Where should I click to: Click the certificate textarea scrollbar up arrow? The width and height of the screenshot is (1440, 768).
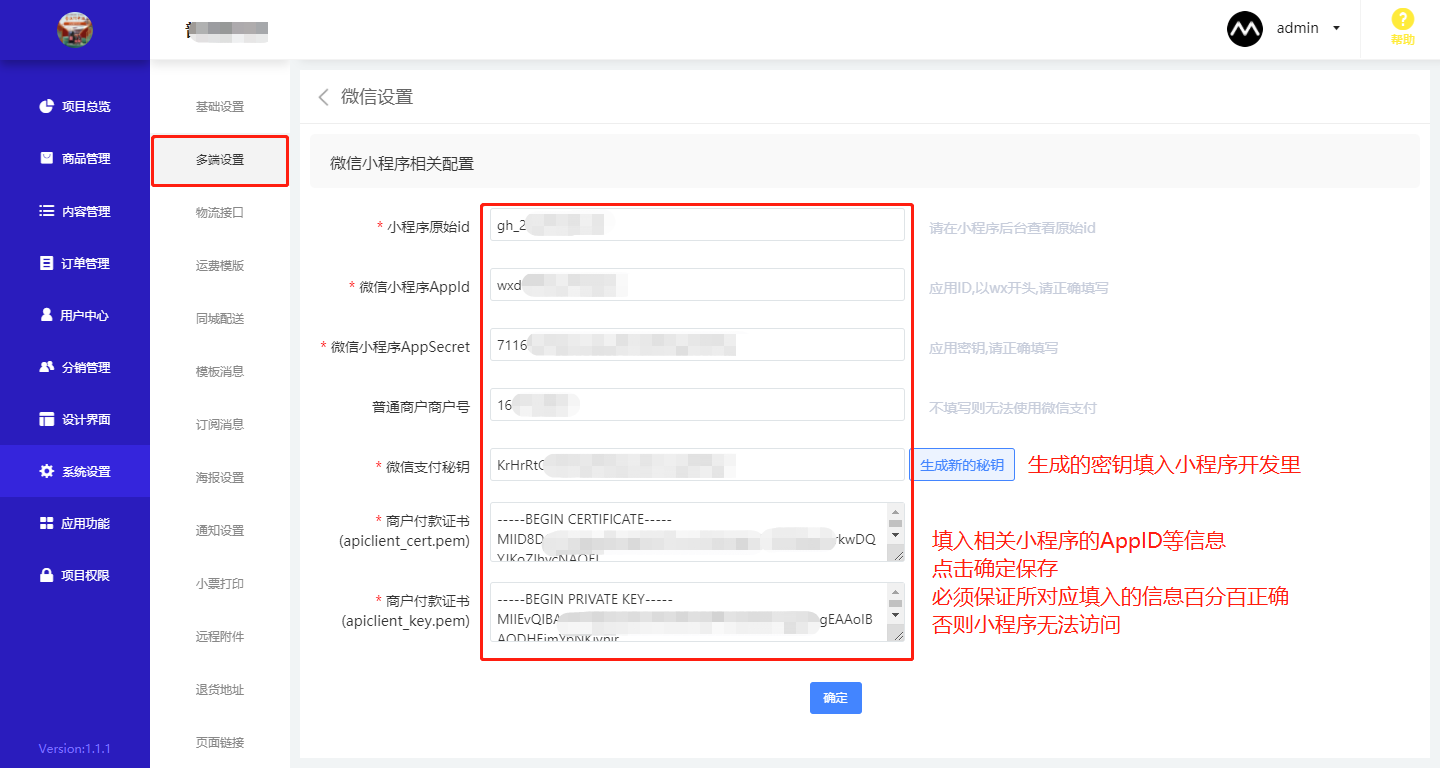click(895, 511)
